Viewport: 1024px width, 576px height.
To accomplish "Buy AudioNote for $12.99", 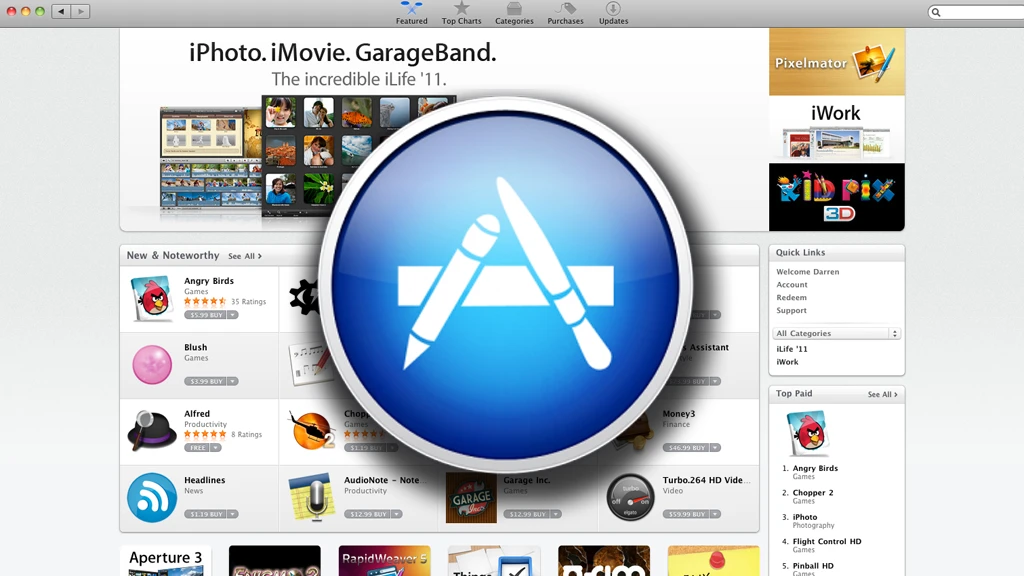I will [x=367, y=515].
